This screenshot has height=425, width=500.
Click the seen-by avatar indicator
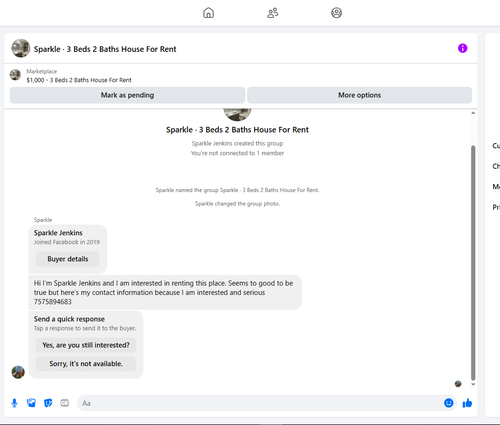[x=458, y=384]
